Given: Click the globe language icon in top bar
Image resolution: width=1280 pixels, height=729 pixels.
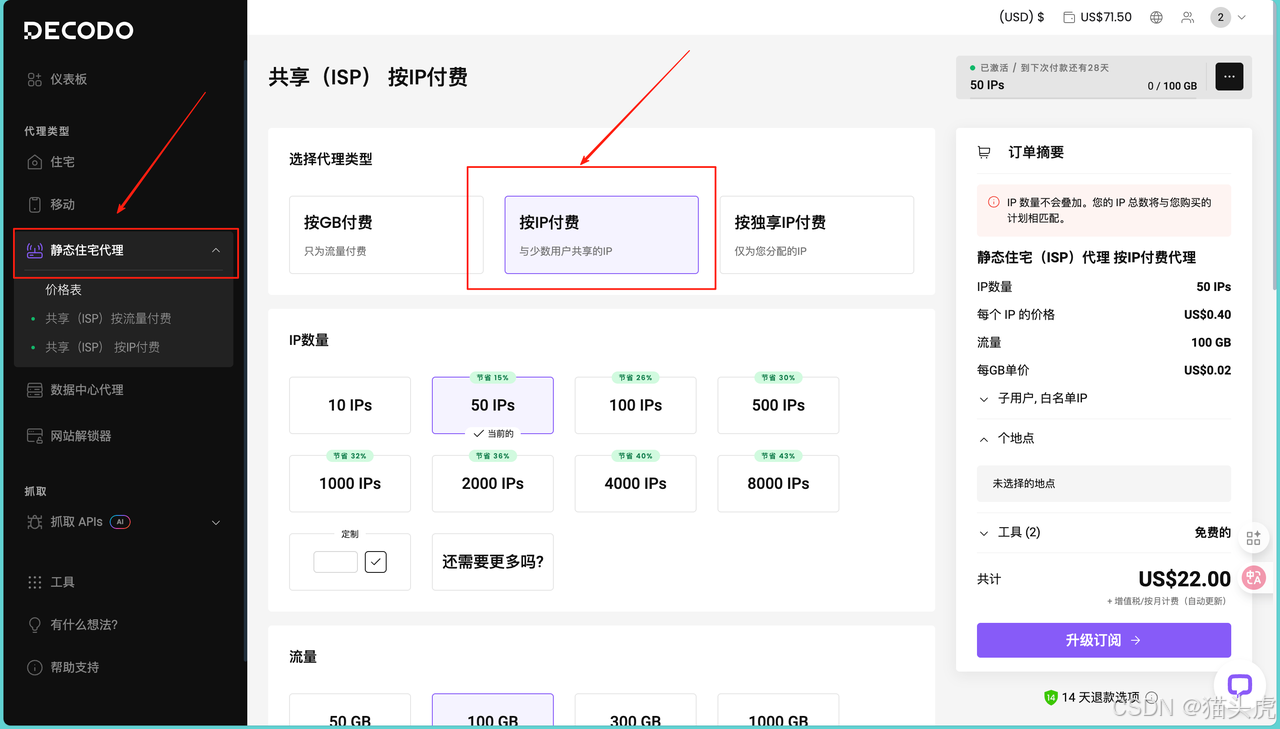Looking at the screenshot, I should point(1155,16).
